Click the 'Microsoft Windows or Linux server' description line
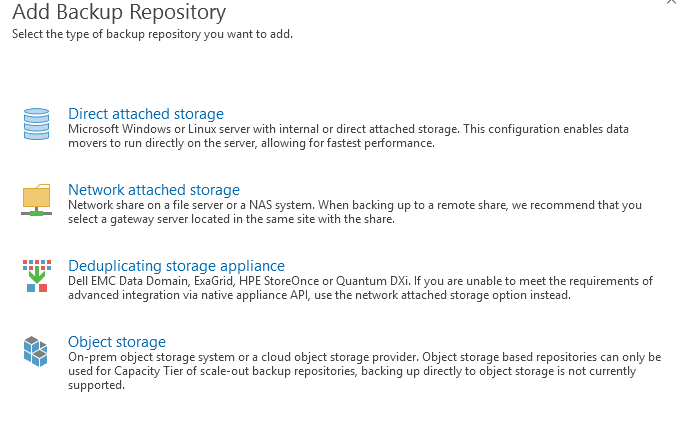 tap(348, 129)
